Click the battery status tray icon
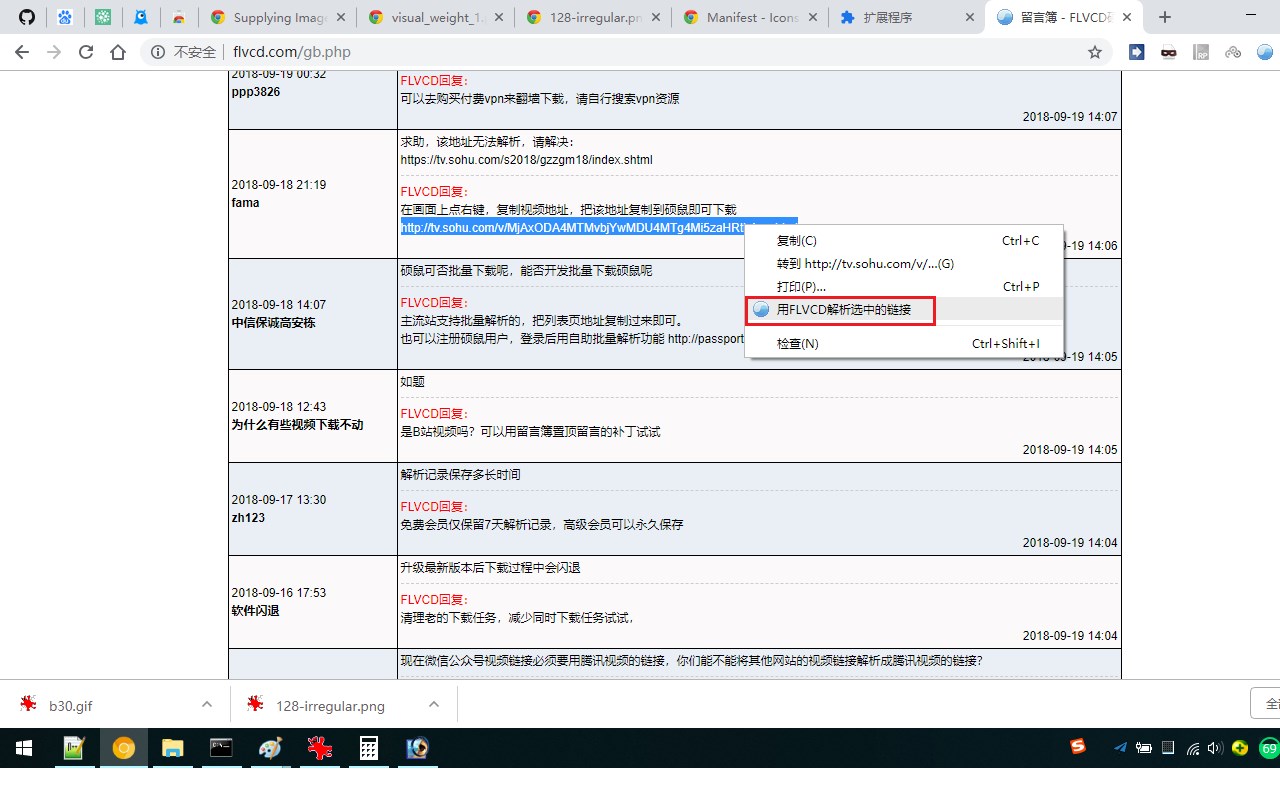1280x800 pixels. 1145,748
